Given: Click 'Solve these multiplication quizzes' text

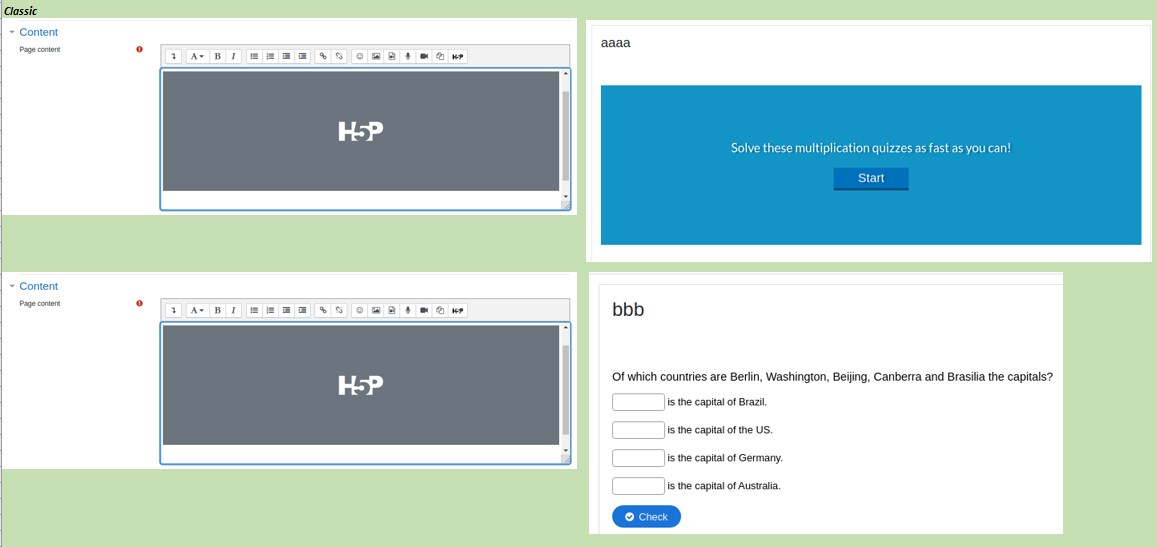Looking at the screenshot, I should 871,148.
